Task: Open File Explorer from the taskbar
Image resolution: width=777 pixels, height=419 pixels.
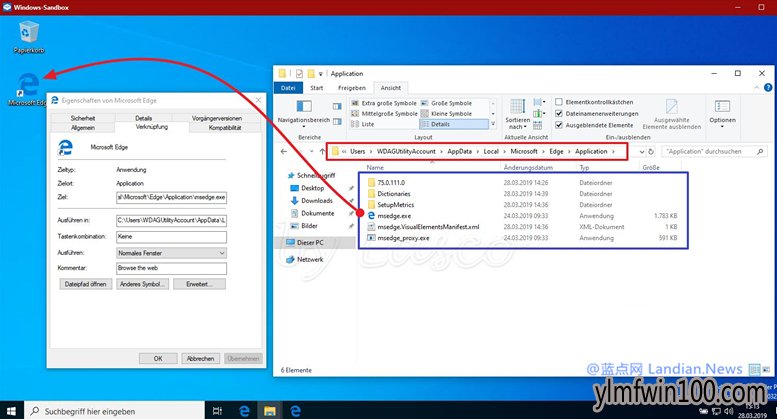Action: tap(270, 411)
